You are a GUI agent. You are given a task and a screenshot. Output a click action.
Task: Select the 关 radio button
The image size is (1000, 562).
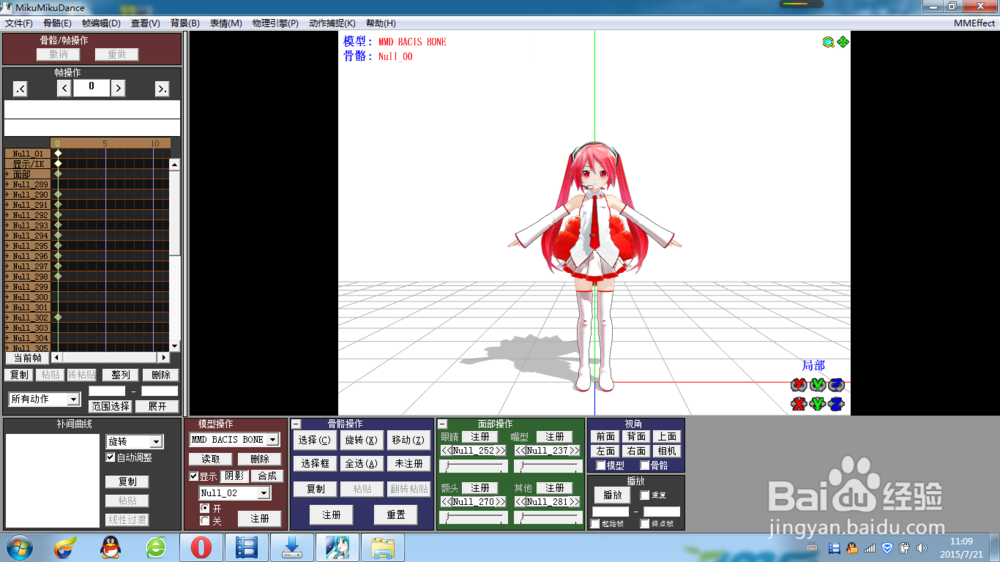point(205,521)
